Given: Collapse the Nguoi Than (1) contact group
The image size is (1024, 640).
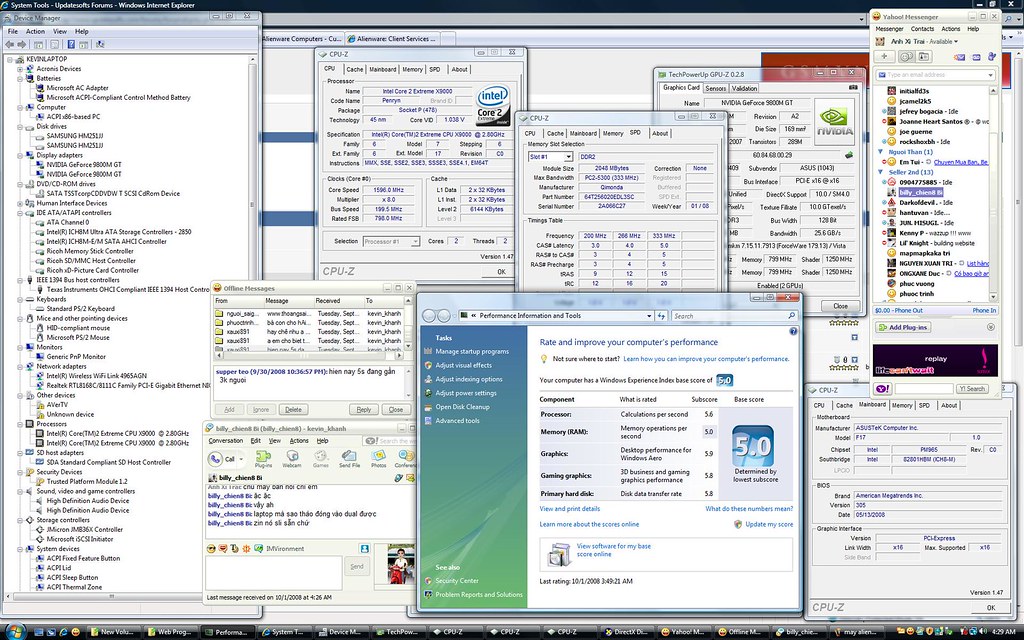Looking at the screenshot, I should pyautogui.click(x=880, y=152).
